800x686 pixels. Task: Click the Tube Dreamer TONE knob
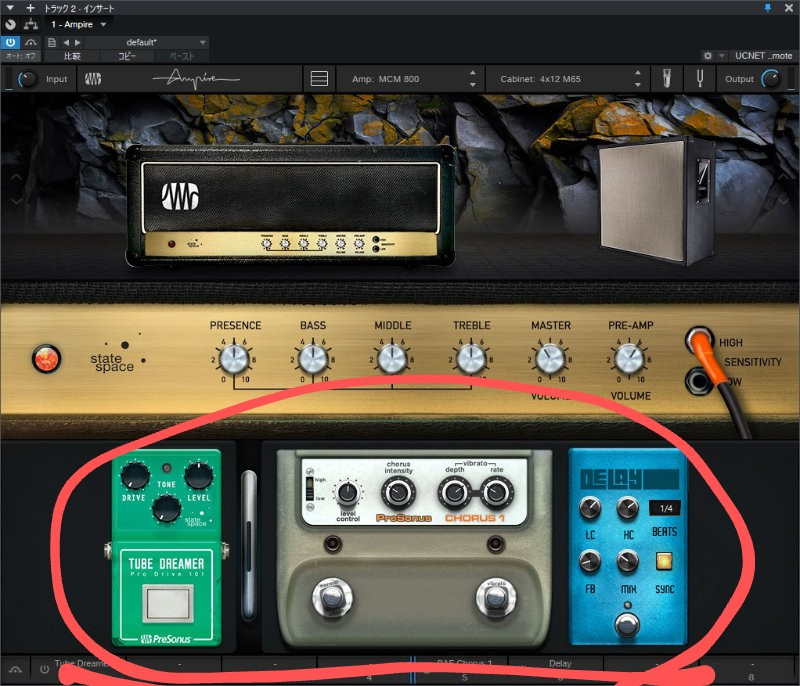[166, 509]
